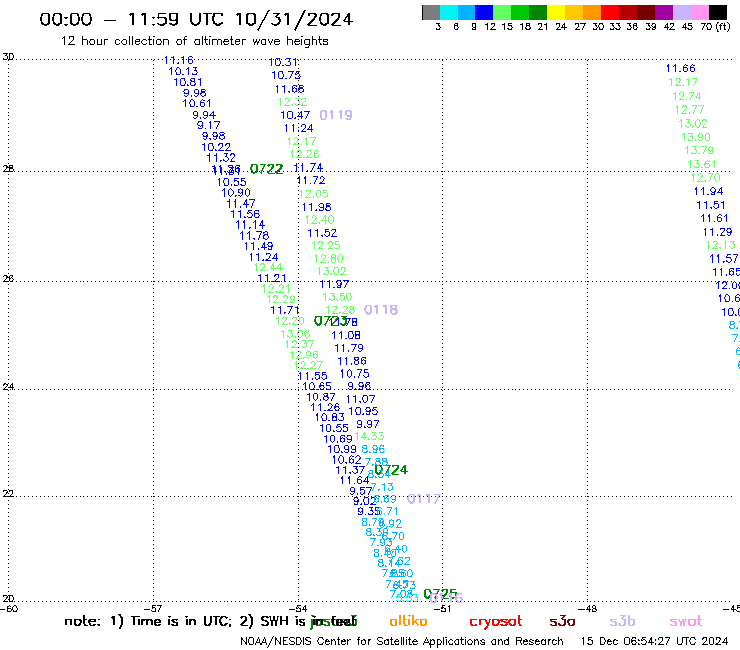Click the light green 15 ft legend swatch
The image size is (740, 650).
coord(502,13)
